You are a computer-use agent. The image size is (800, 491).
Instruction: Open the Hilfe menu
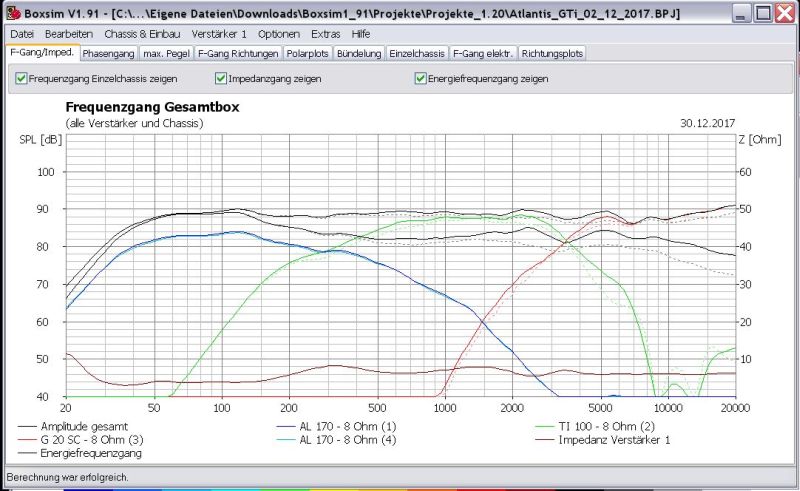(361, 34)
